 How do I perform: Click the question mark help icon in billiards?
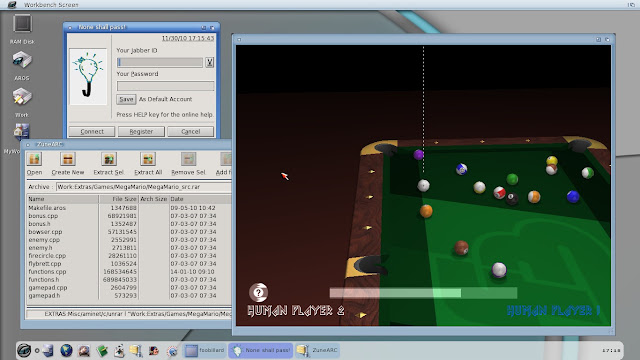258,292
